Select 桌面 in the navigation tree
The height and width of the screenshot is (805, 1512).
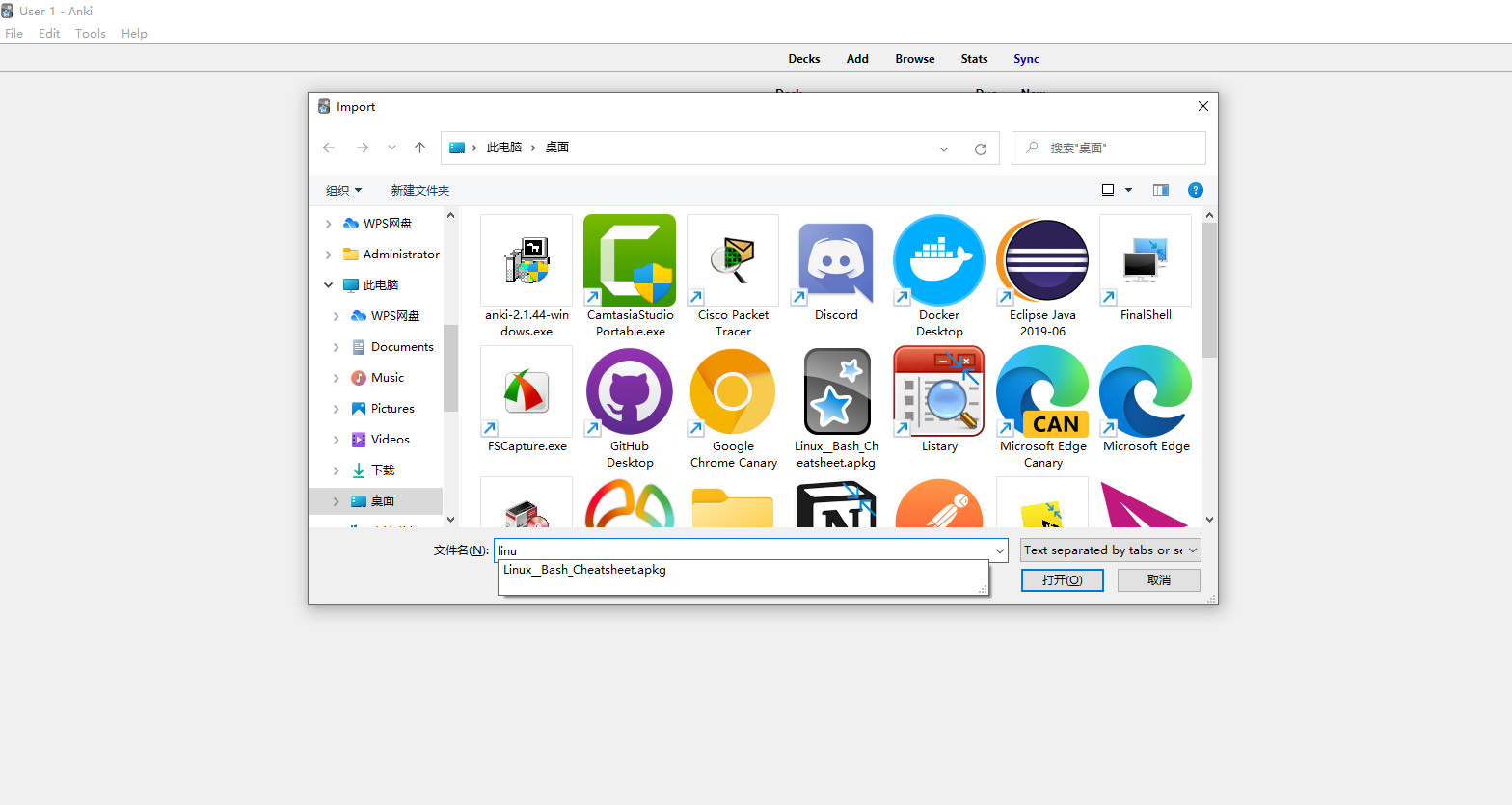tap(376, 501)
